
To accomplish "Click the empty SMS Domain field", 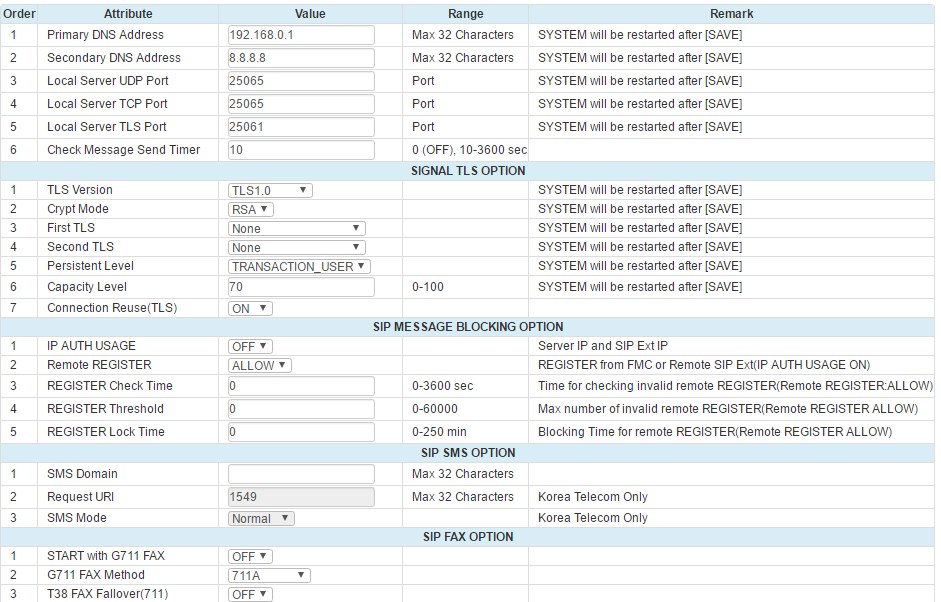I will (x=301, y=474).
